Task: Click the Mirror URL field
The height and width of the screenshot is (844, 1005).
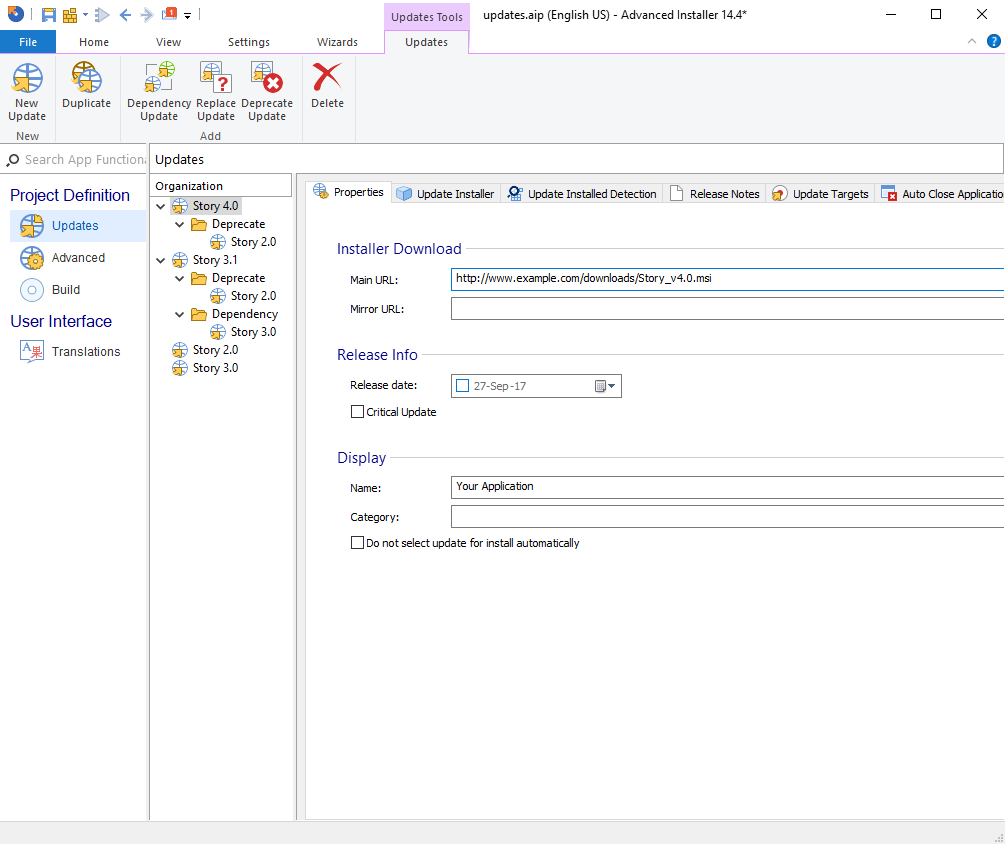Action: pos(727,308)
